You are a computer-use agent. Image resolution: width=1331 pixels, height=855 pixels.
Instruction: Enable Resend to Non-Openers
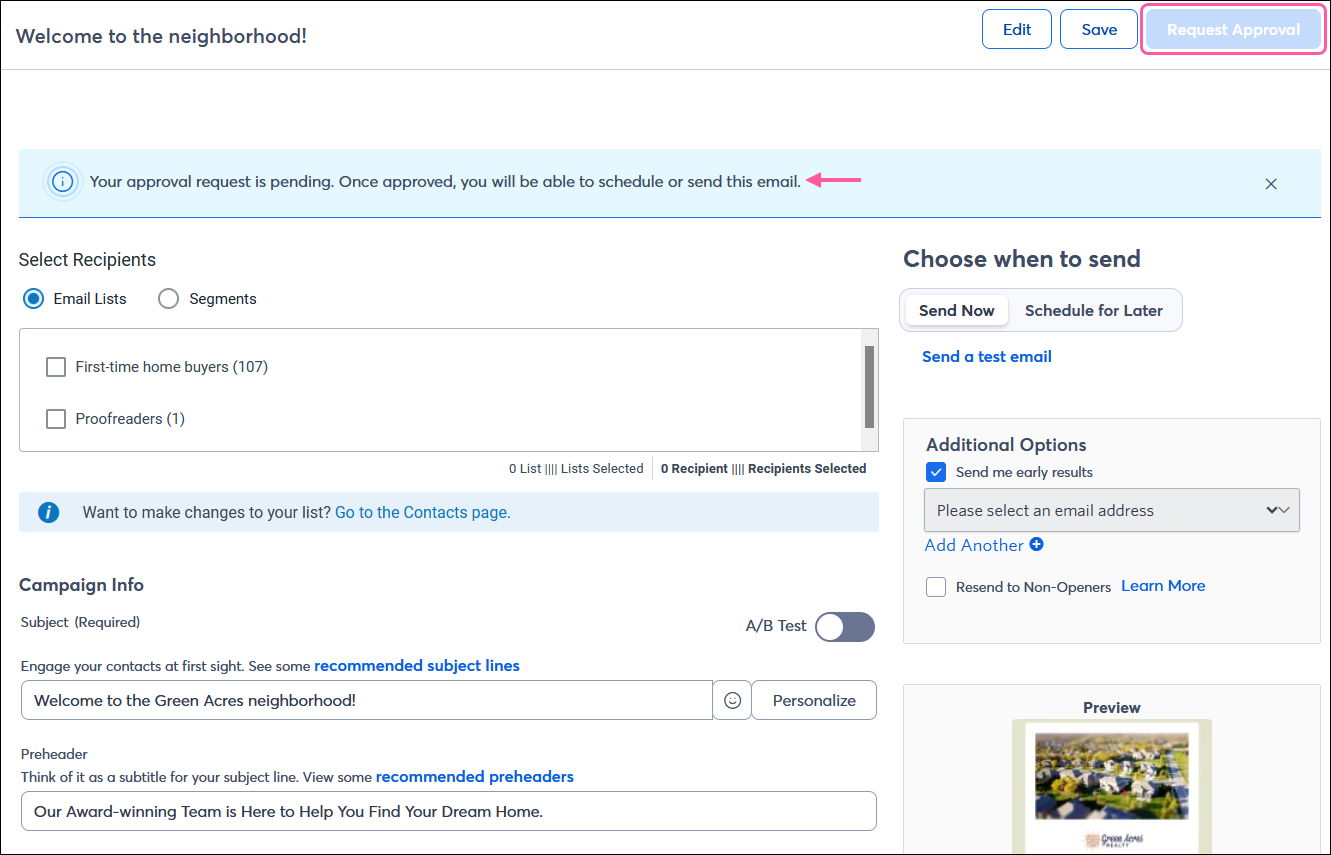(x=935, y=587)
